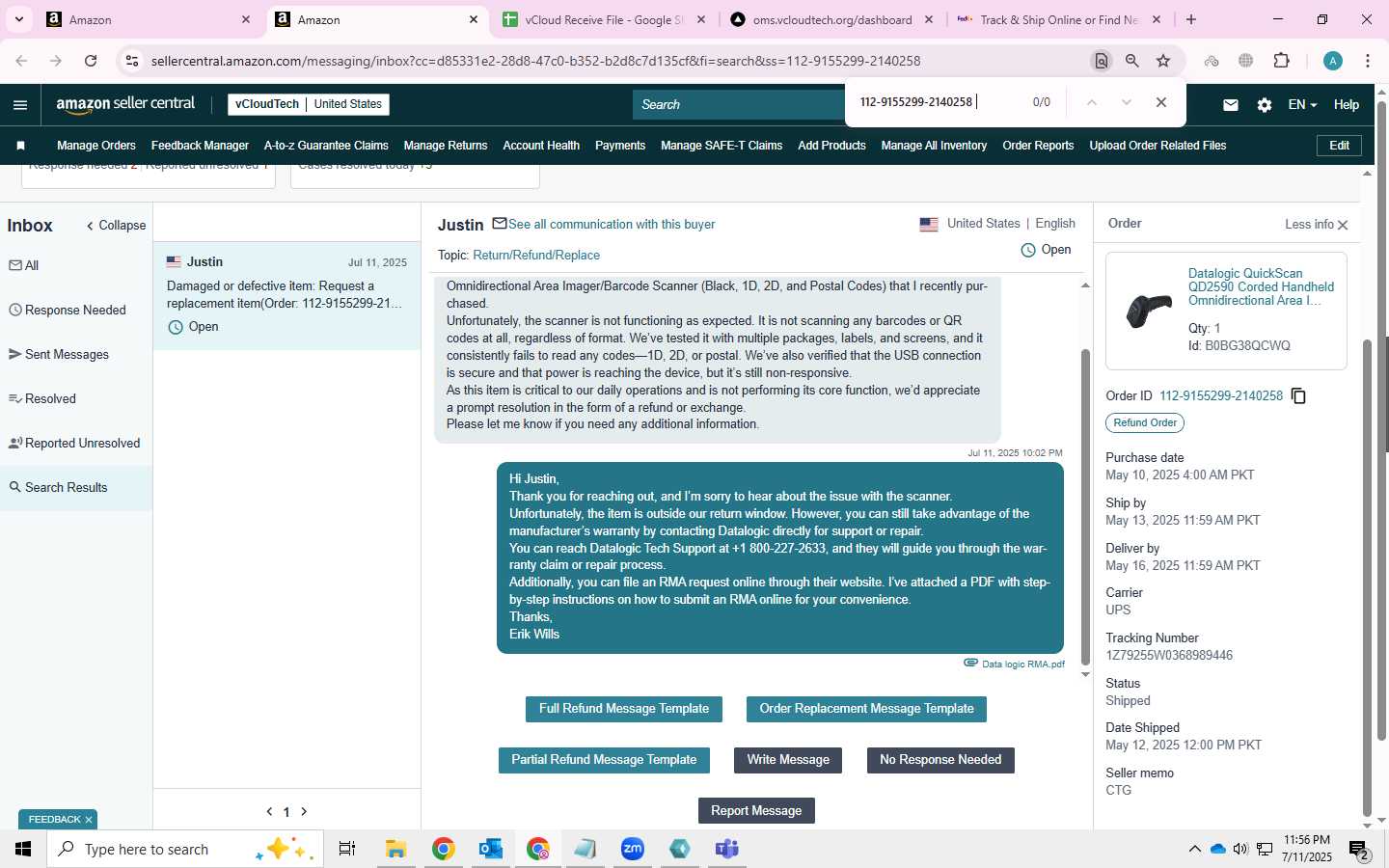This screenshot has width=1389, height=868.
Task: Dismiss the FEEDBACK tab with its X
Action: [89, 820]
